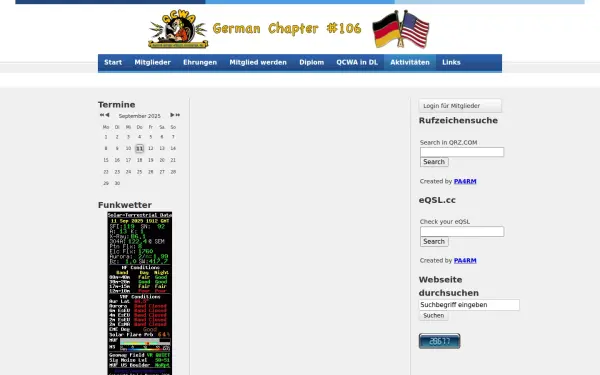Open QCWA in DL menu item
Viewport: 600px width, 375px height.
[x=357, y=62]
